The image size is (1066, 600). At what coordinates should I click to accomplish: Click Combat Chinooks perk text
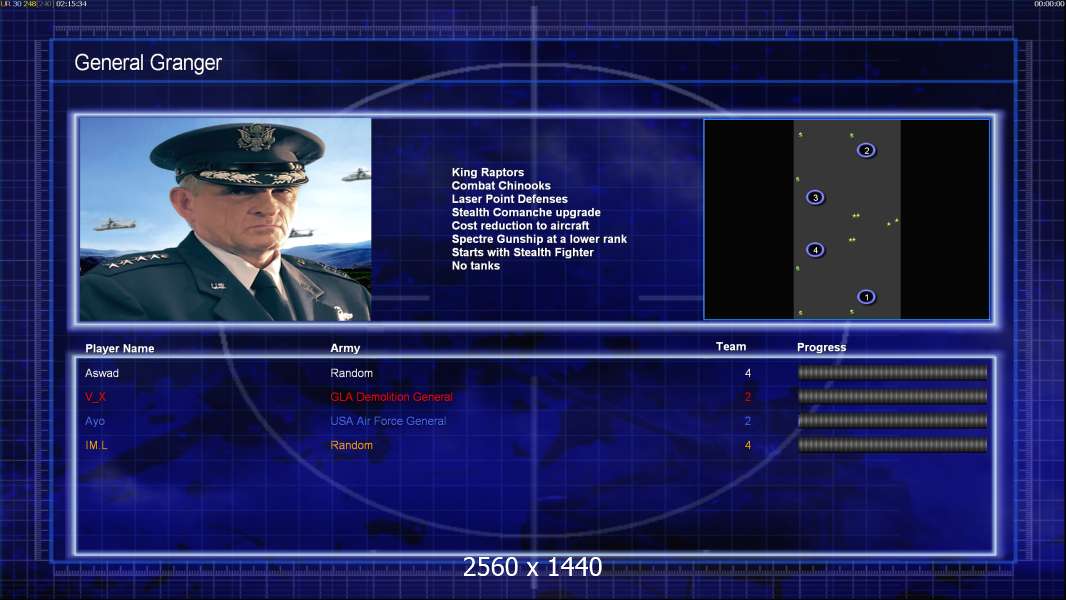[501, 186]
